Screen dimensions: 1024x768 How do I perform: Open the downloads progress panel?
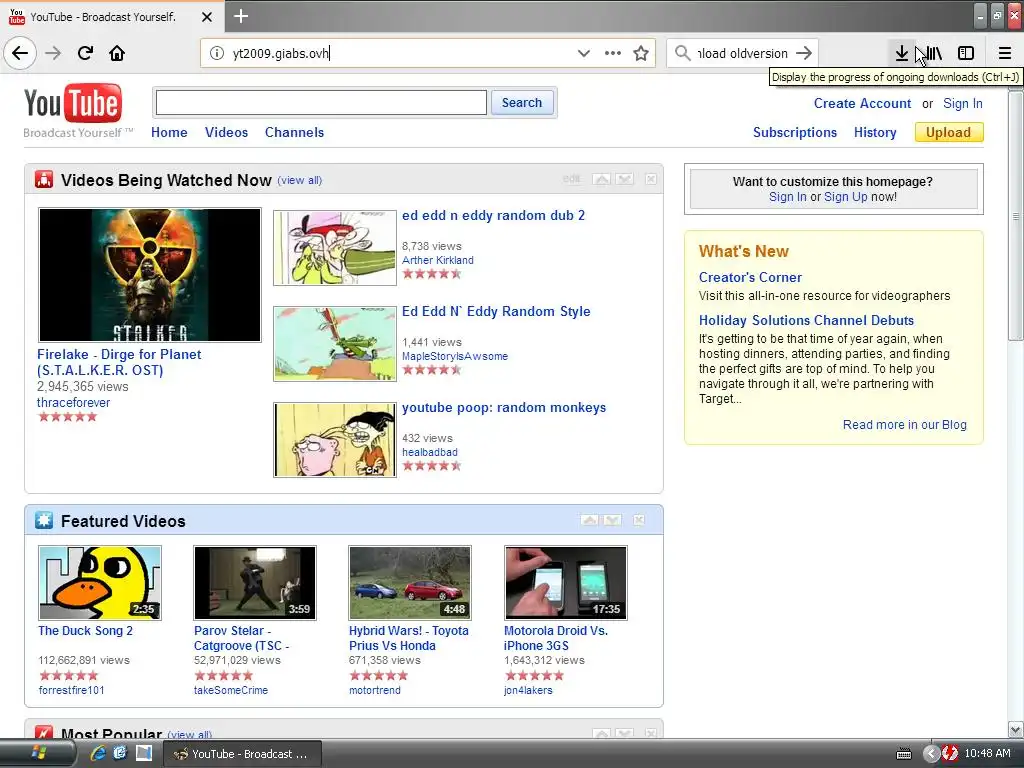tap(901, 53)
